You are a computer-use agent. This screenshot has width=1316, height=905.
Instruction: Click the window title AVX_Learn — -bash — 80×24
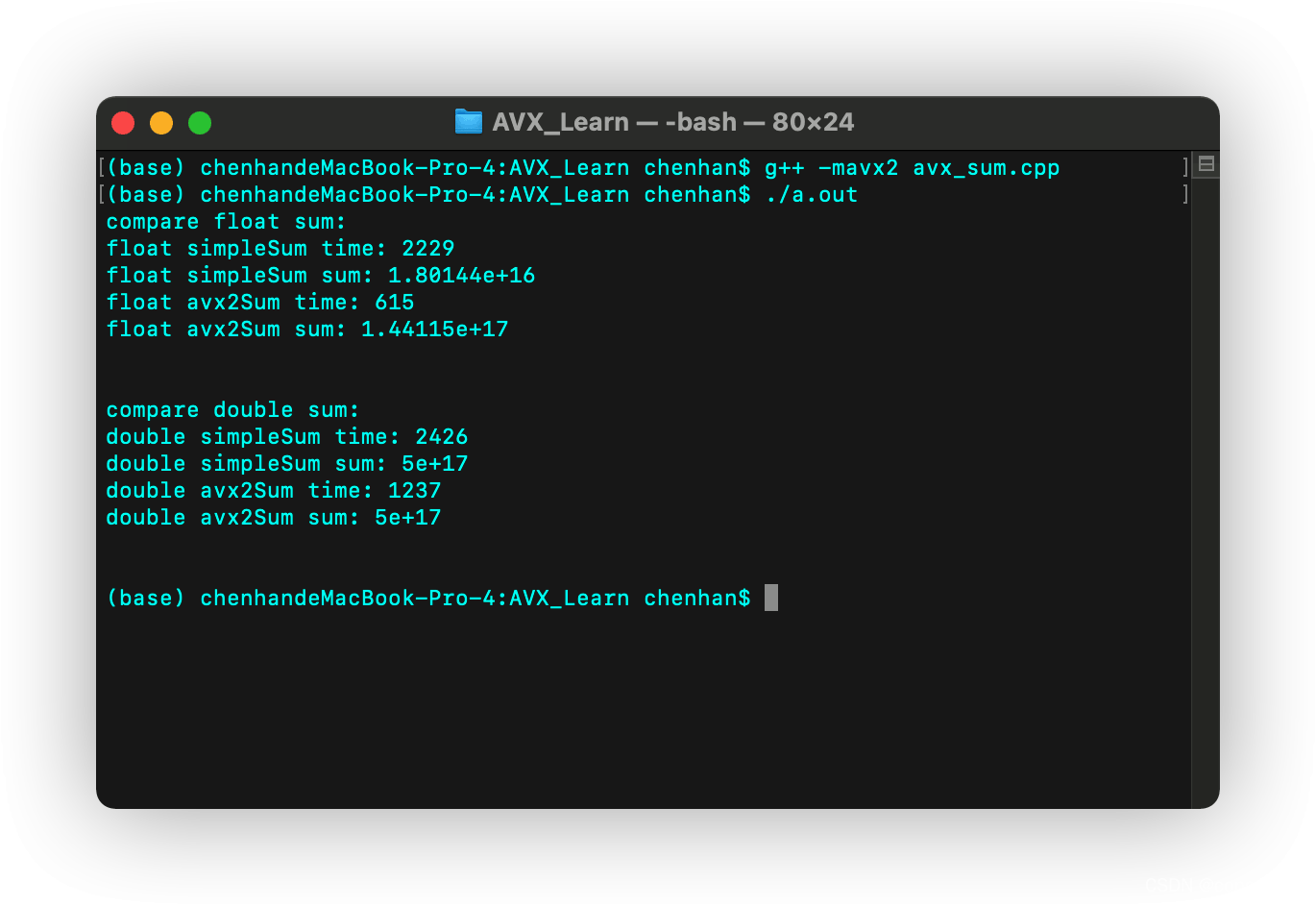672,122
